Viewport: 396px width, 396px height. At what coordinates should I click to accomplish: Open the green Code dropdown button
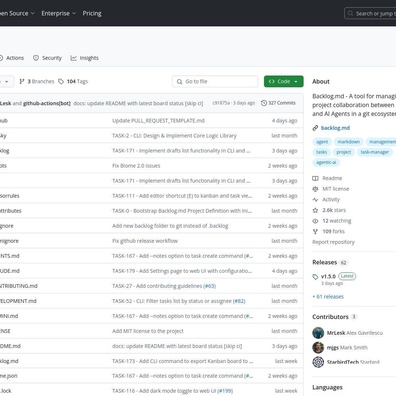click(x=284, y=81)
